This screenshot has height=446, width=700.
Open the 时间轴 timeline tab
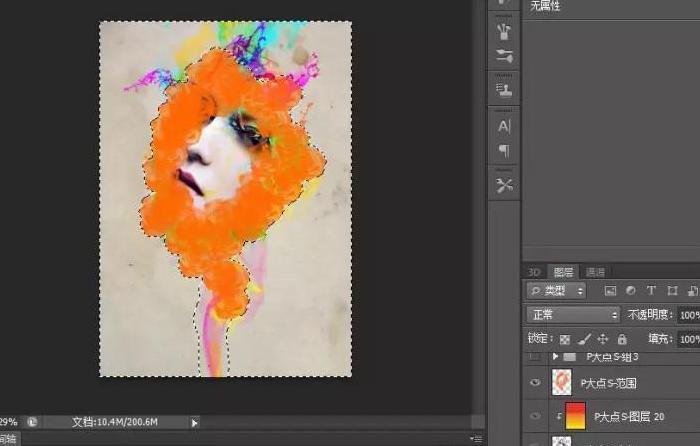[x=8, y=439]
